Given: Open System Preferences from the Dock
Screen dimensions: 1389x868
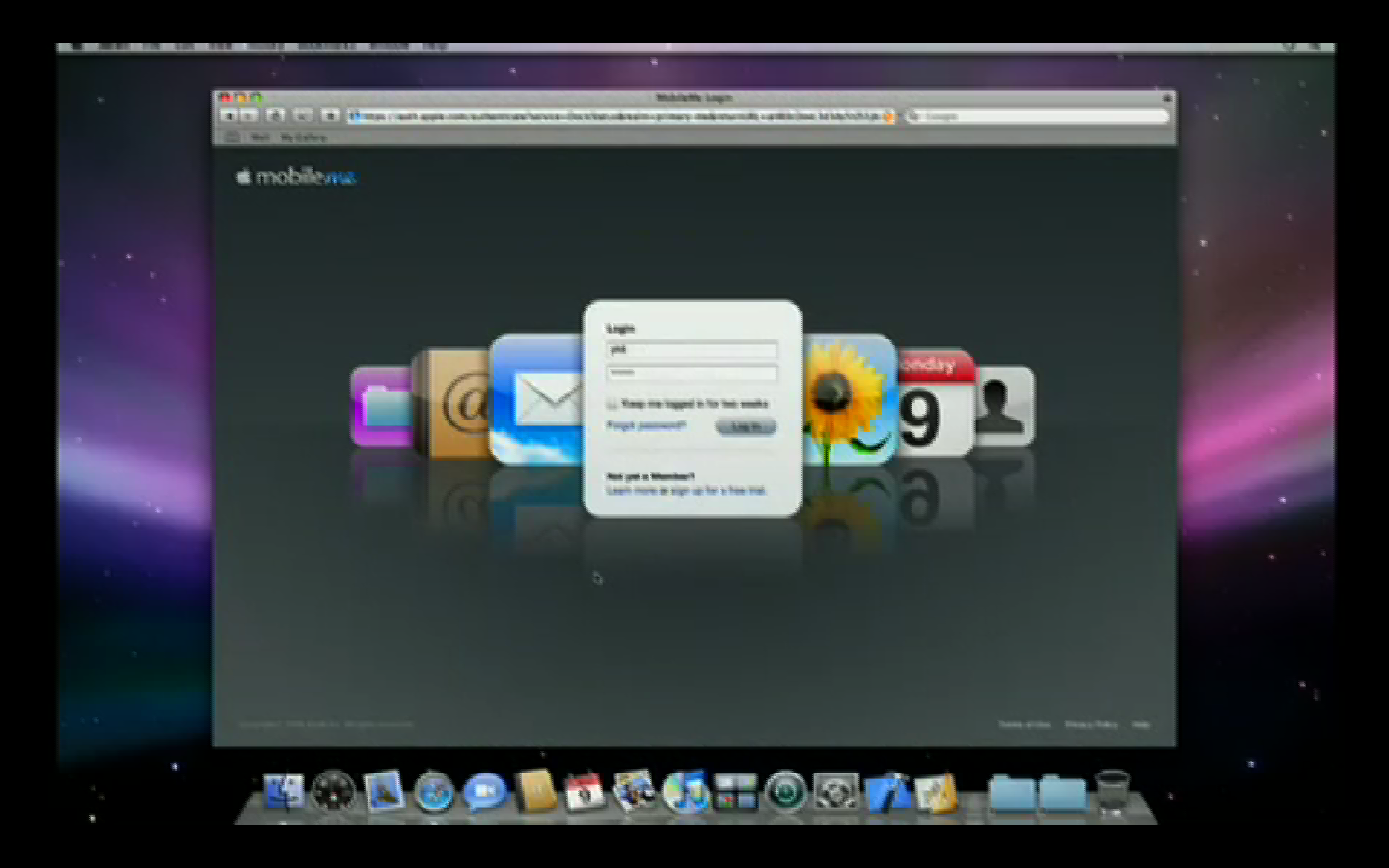Looking at the screenshot, I should tap(836, 793).
